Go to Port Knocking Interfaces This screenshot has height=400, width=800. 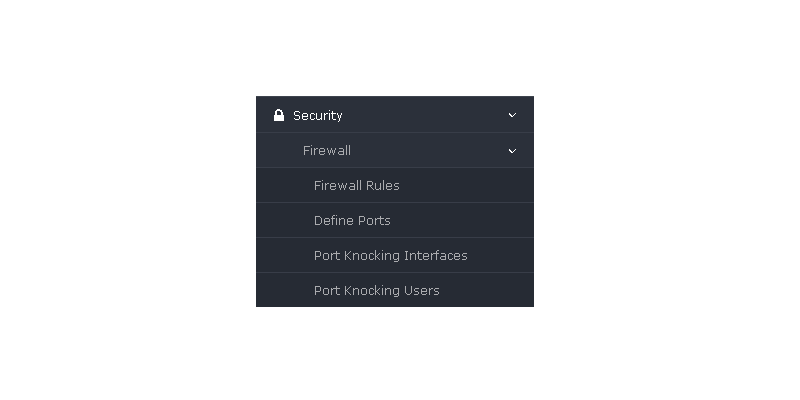point(395,255)
